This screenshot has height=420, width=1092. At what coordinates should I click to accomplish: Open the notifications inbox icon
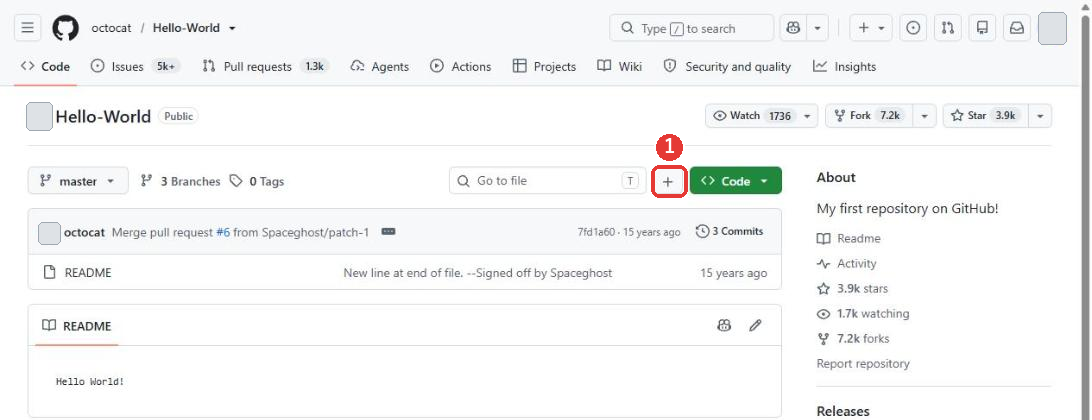click(1017, 29)
